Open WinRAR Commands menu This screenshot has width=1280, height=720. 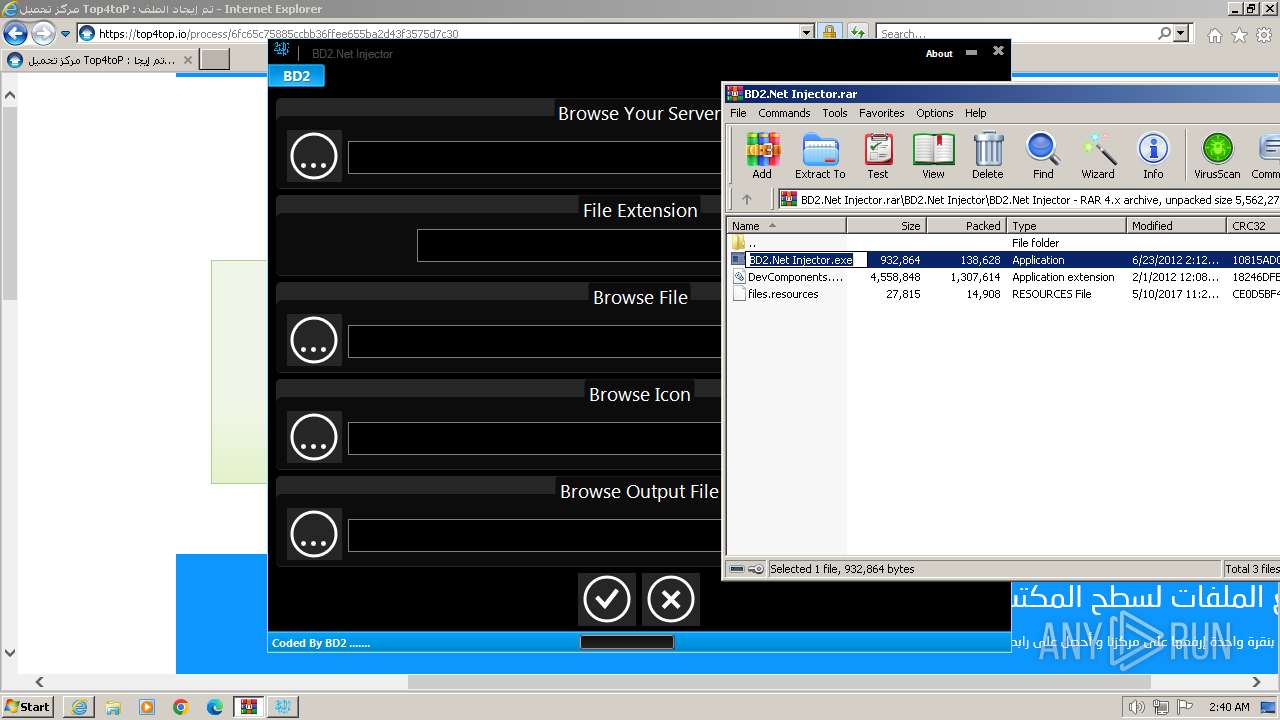[x=784, y=113]
